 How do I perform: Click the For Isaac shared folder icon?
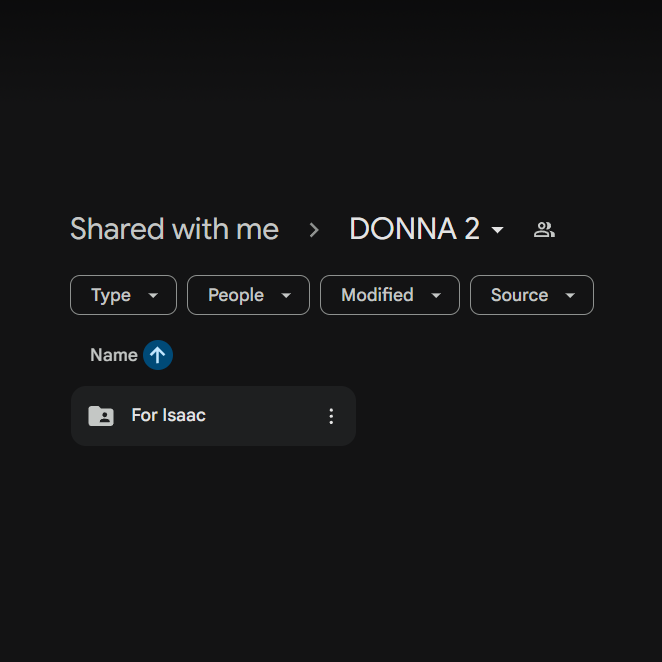pos(101,416)
